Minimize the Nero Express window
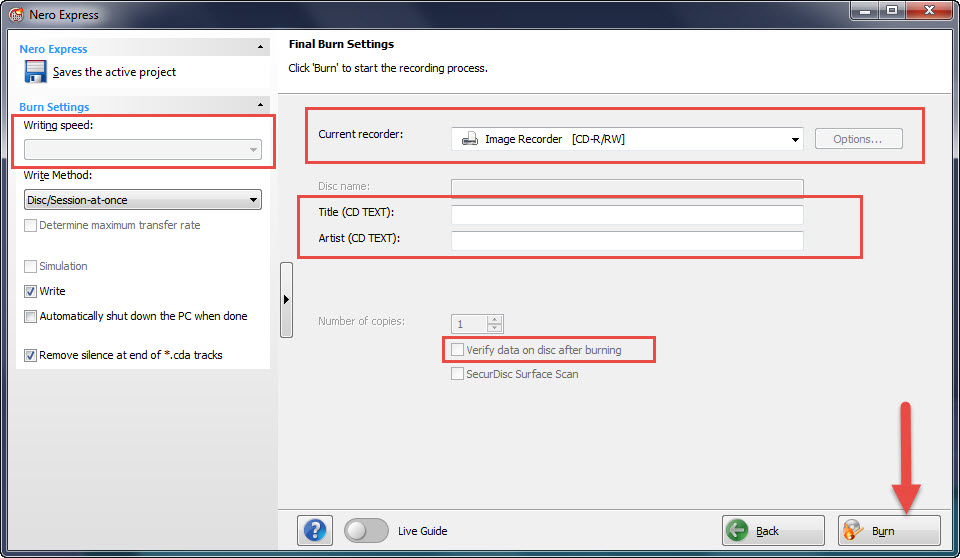This screenshot has width=960, height=558. coord(864,11)
